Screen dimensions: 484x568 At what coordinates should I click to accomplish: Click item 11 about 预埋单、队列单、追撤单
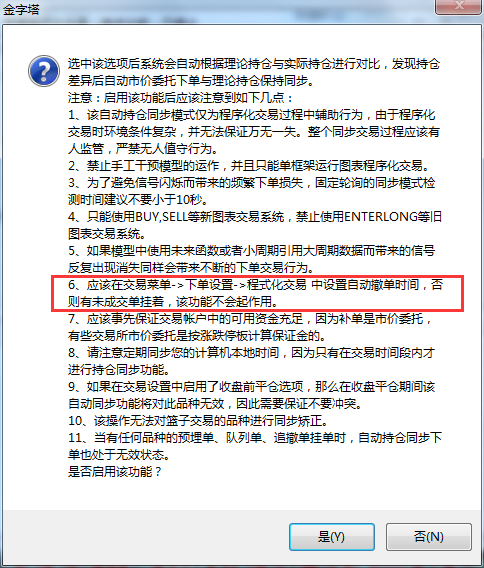pyautogui.click(x=255, y=446)
